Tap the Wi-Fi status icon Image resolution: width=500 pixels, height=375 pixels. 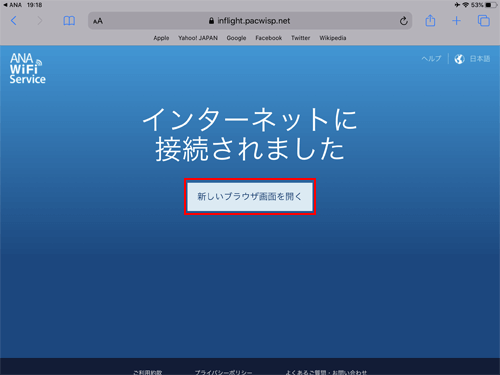point(466,5)
